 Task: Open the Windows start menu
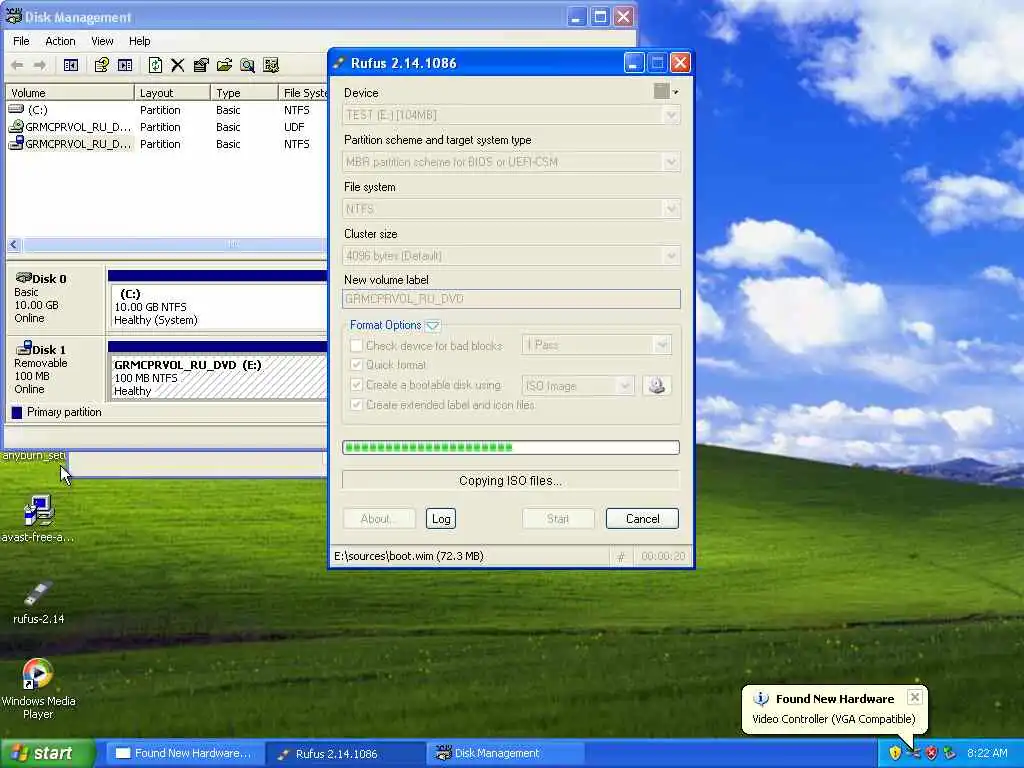click(47, 754)
